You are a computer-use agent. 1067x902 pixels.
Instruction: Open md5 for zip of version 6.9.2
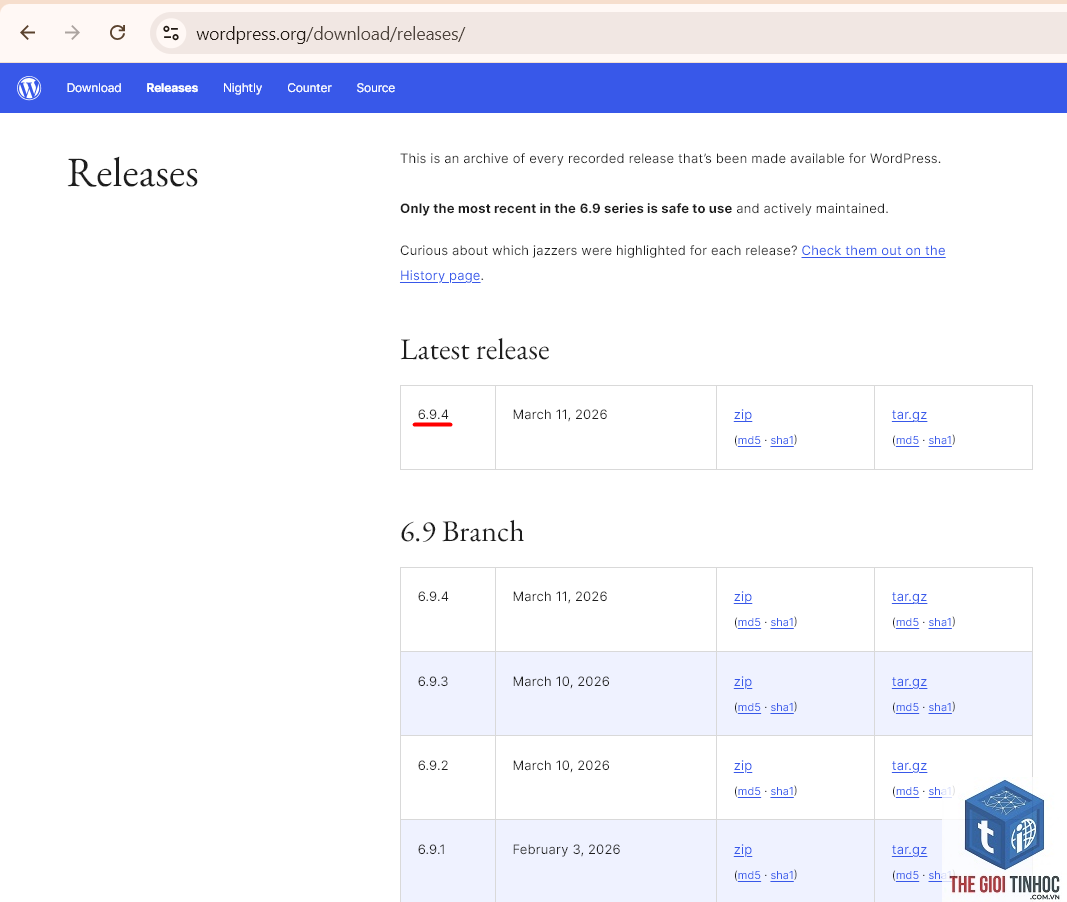749,792
